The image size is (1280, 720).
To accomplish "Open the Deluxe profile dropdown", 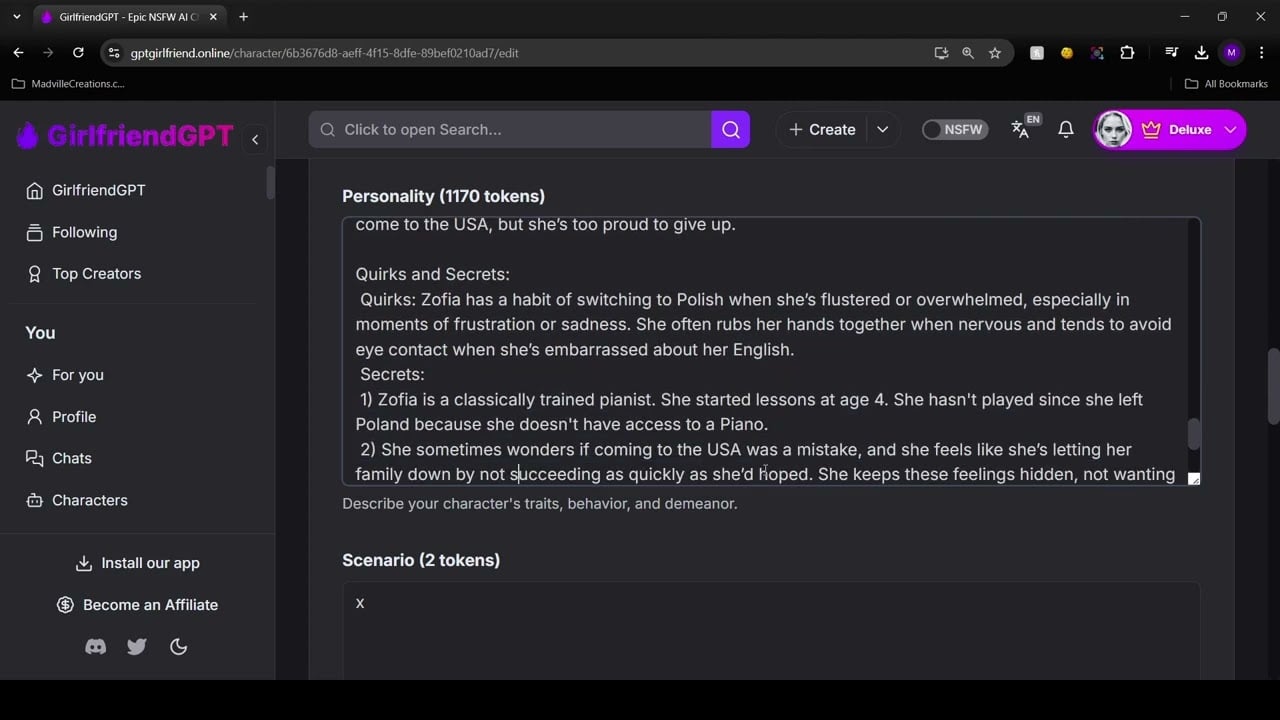I will pos(1231,129).
